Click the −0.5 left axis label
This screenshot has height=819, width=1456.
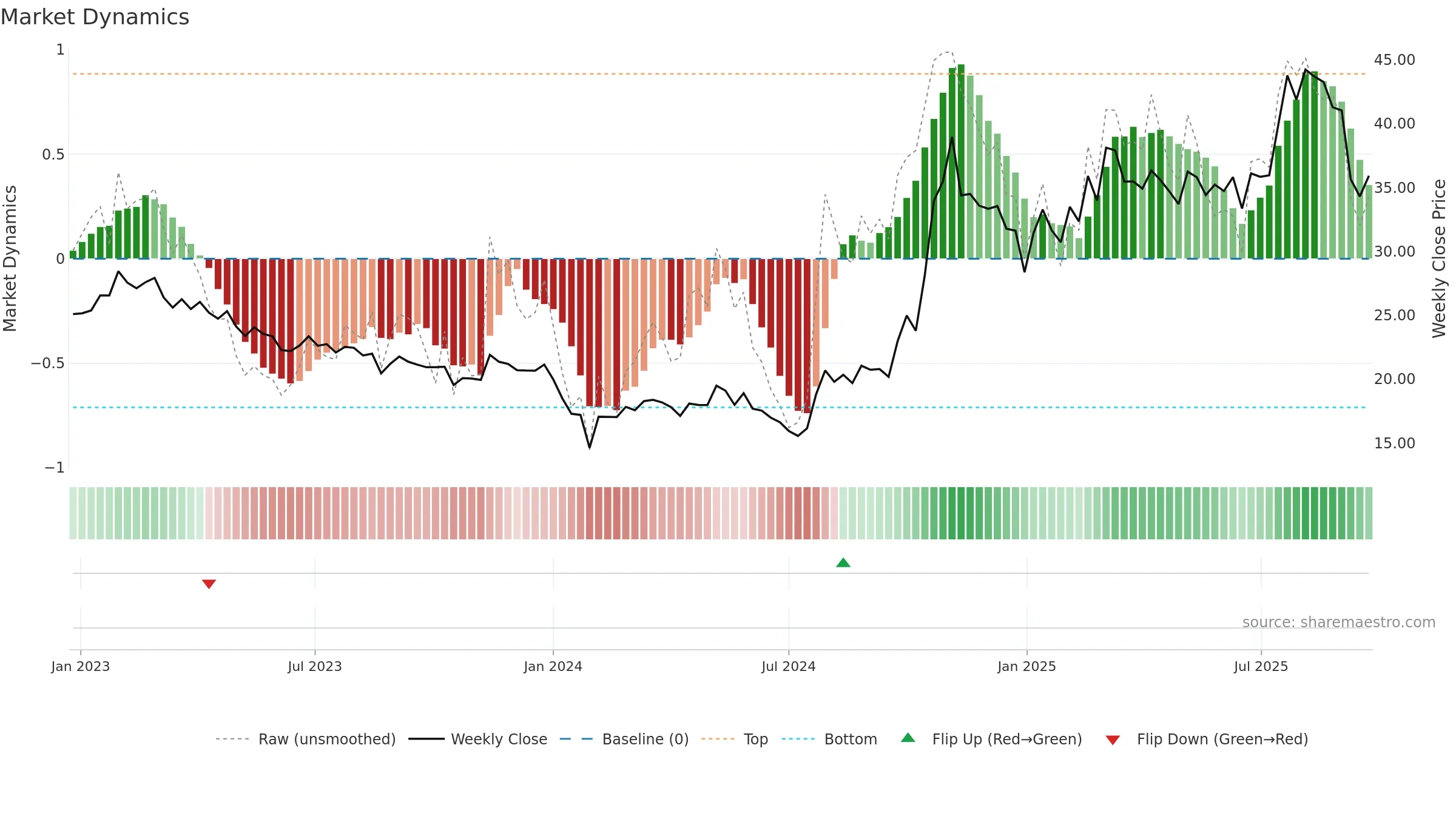[47, 363]
